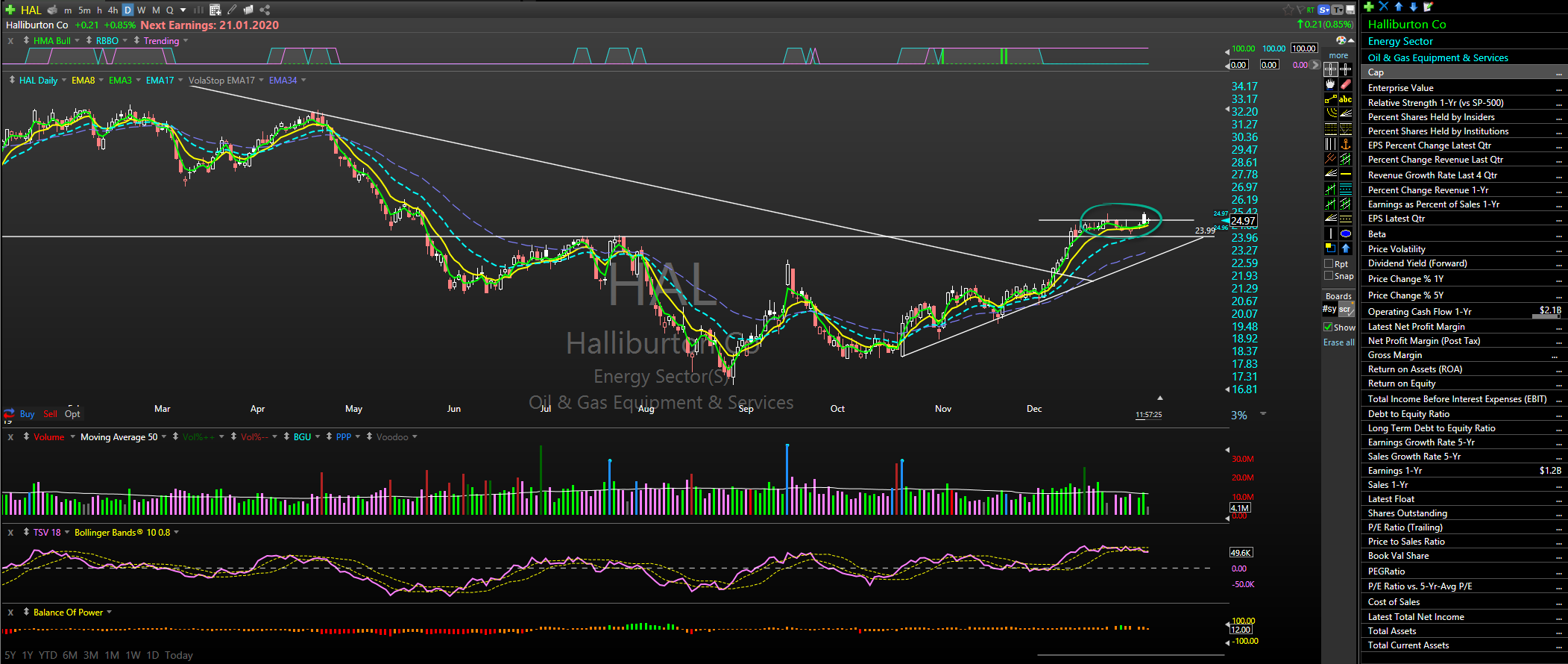Select the arc curves drawing tool

pyautogui.click(x=1331, y=113)
